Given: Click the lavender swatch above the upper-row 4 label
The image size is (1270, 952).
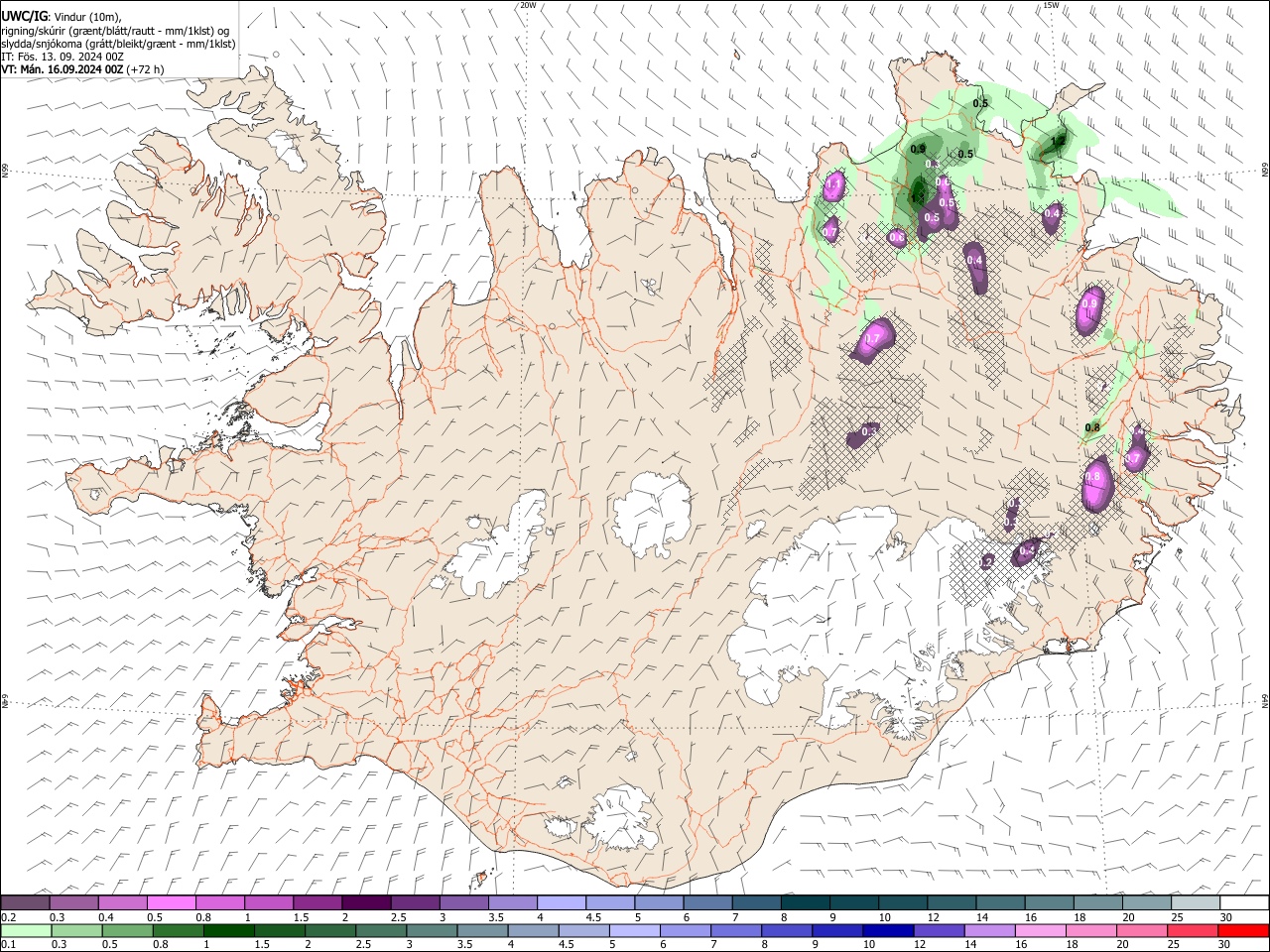Looking at the screenshot, I should (562, 903).
